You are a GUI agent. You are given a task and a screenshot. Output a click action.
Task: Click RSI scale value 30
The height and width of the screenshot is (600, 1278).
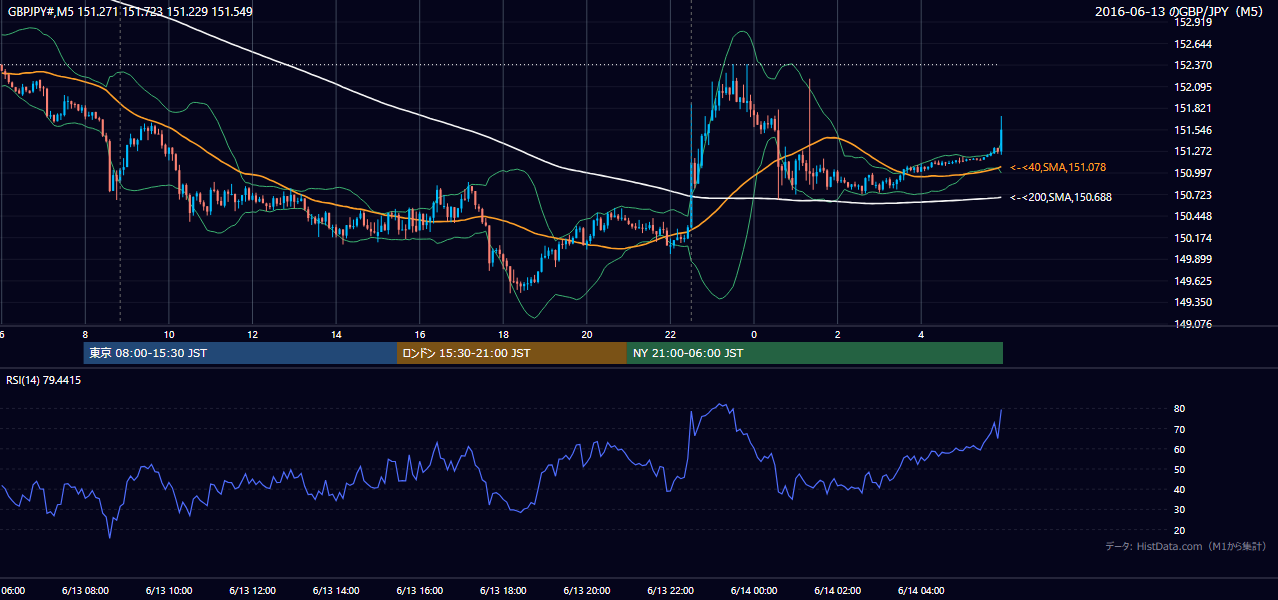click(x=1180, y=510)
